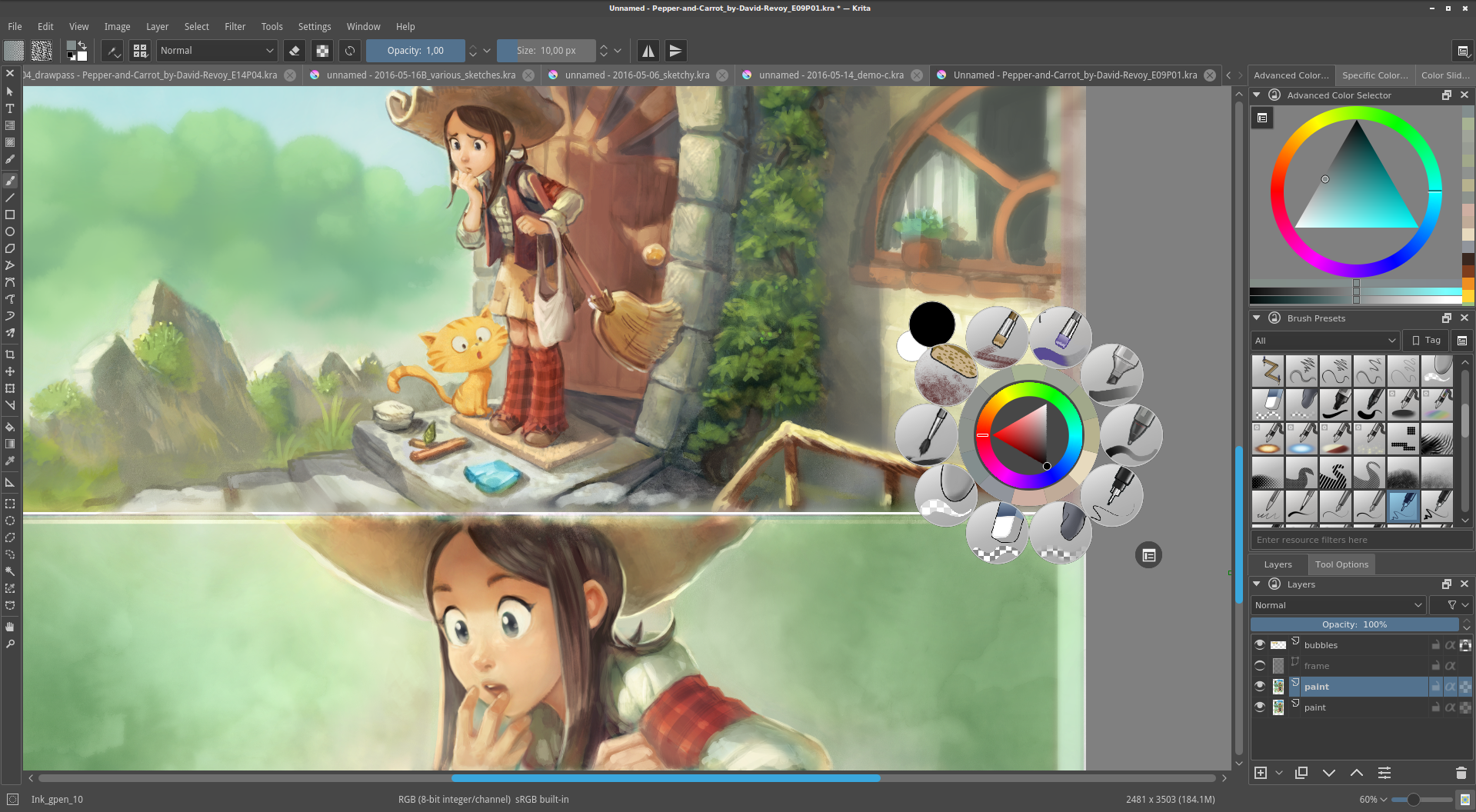Open the Layers blend mode dropdown

[1338, 605]
